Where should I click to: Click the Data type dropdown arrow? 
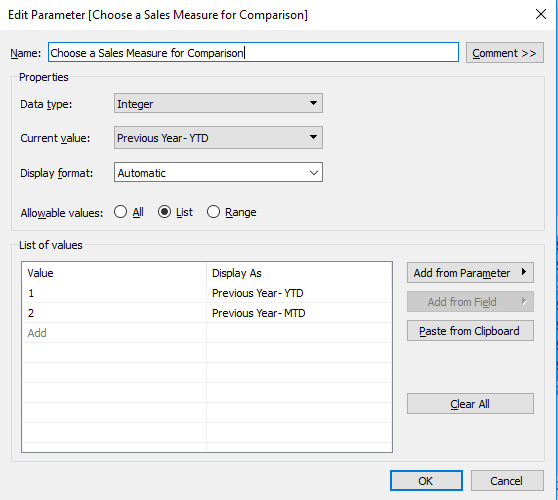click(x=313, y=103)
